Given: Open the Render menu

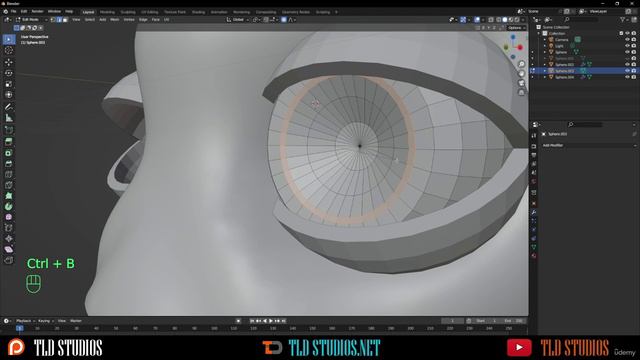Looking at the screenshot, I should [x=37, y=11].
